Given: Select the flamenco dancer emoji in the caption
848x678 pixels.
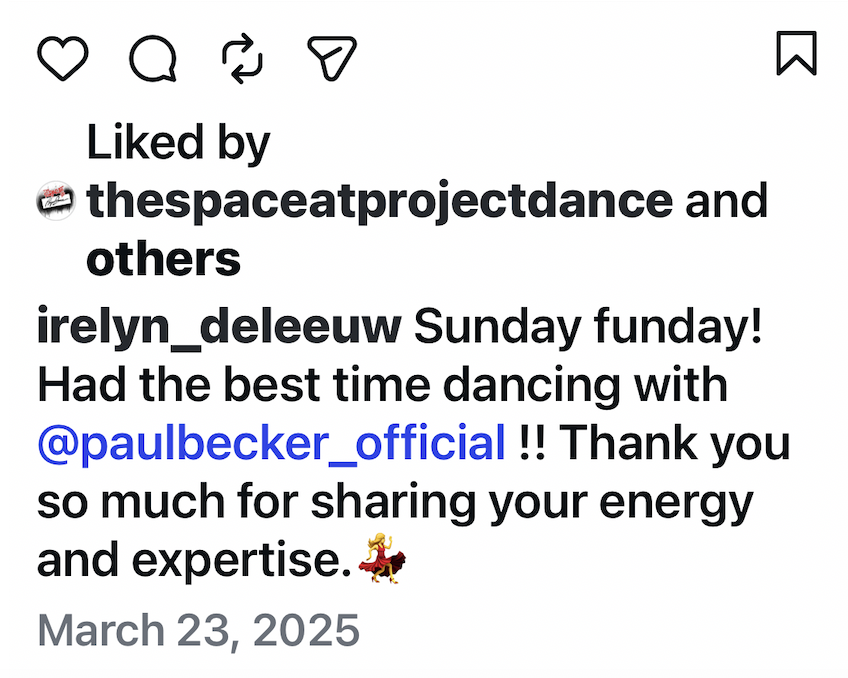Looking at the screenshot, I should (379, 558).
